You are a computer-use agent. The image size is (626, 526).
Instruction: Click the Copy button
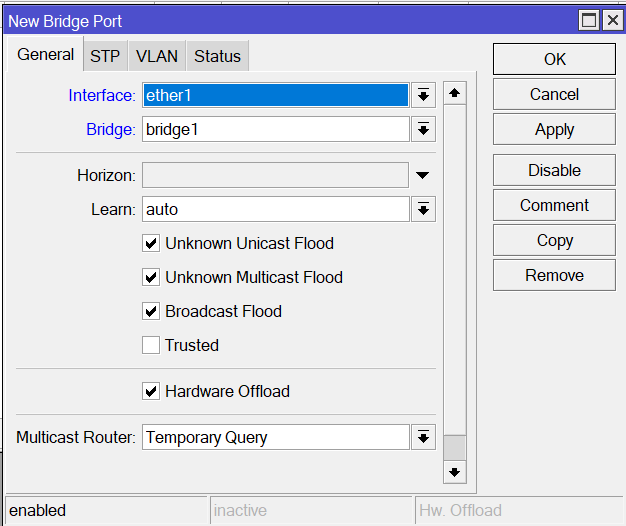[x=554, y=240]
